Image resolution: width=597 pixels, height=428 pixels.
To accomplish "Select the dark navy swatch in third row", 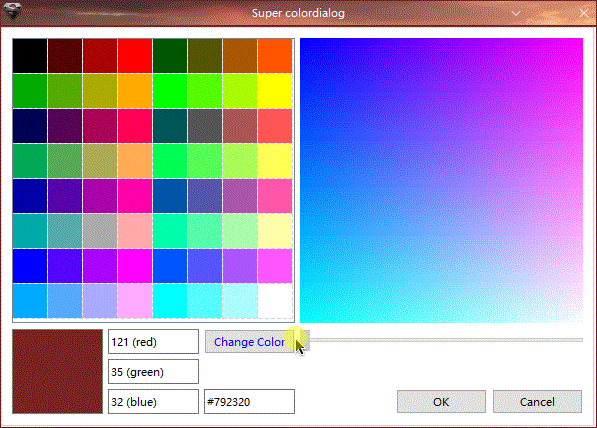I will pos(30,126).
